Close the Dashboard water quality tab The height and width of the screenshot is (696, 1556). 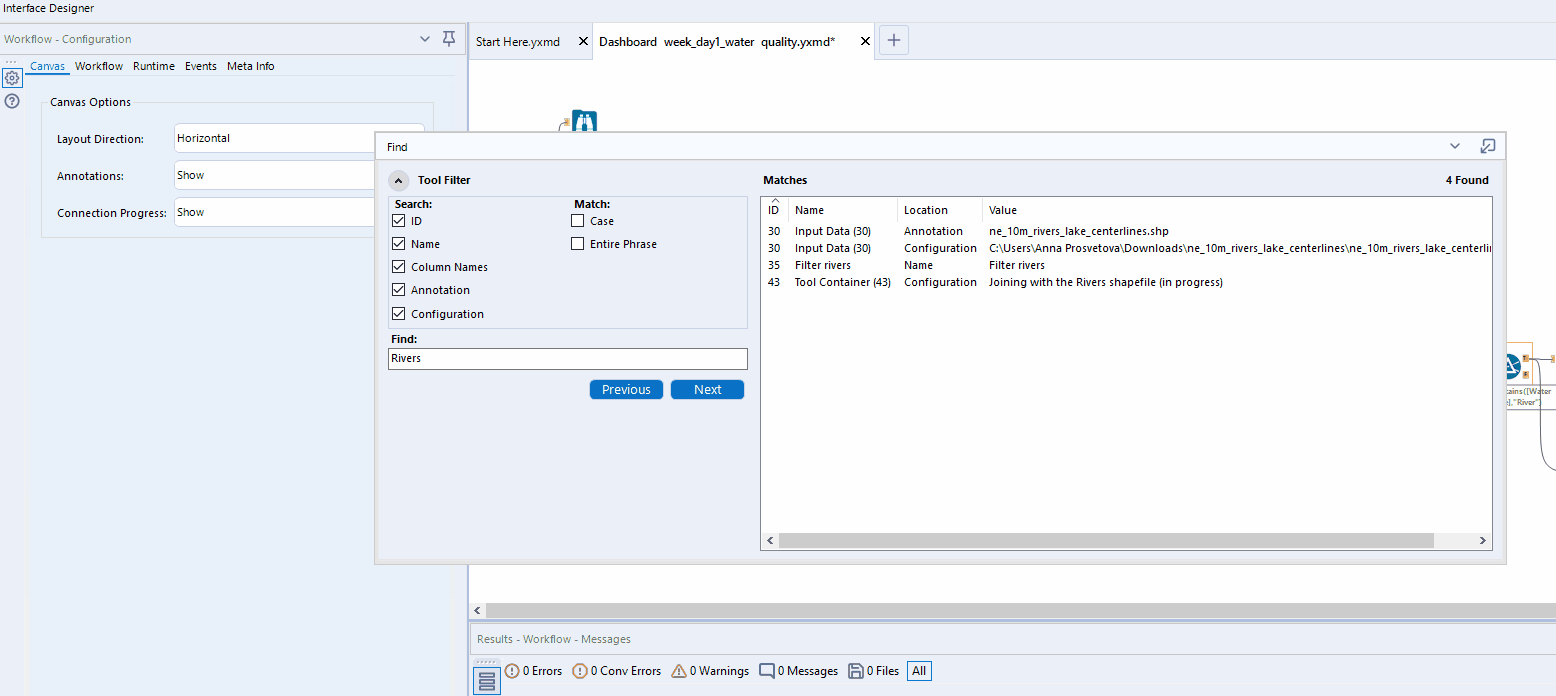click(x=865, y=42)
